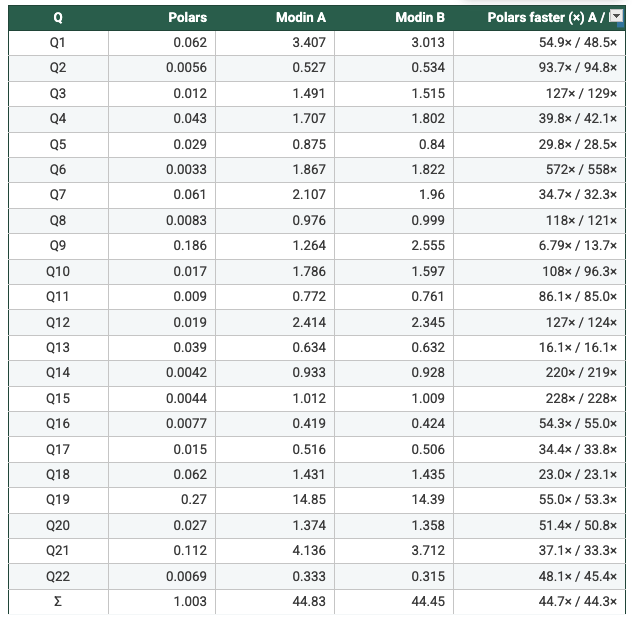The image size is (632, 620).
Task: Click the Polars column header
Action: tap(188, 18)
